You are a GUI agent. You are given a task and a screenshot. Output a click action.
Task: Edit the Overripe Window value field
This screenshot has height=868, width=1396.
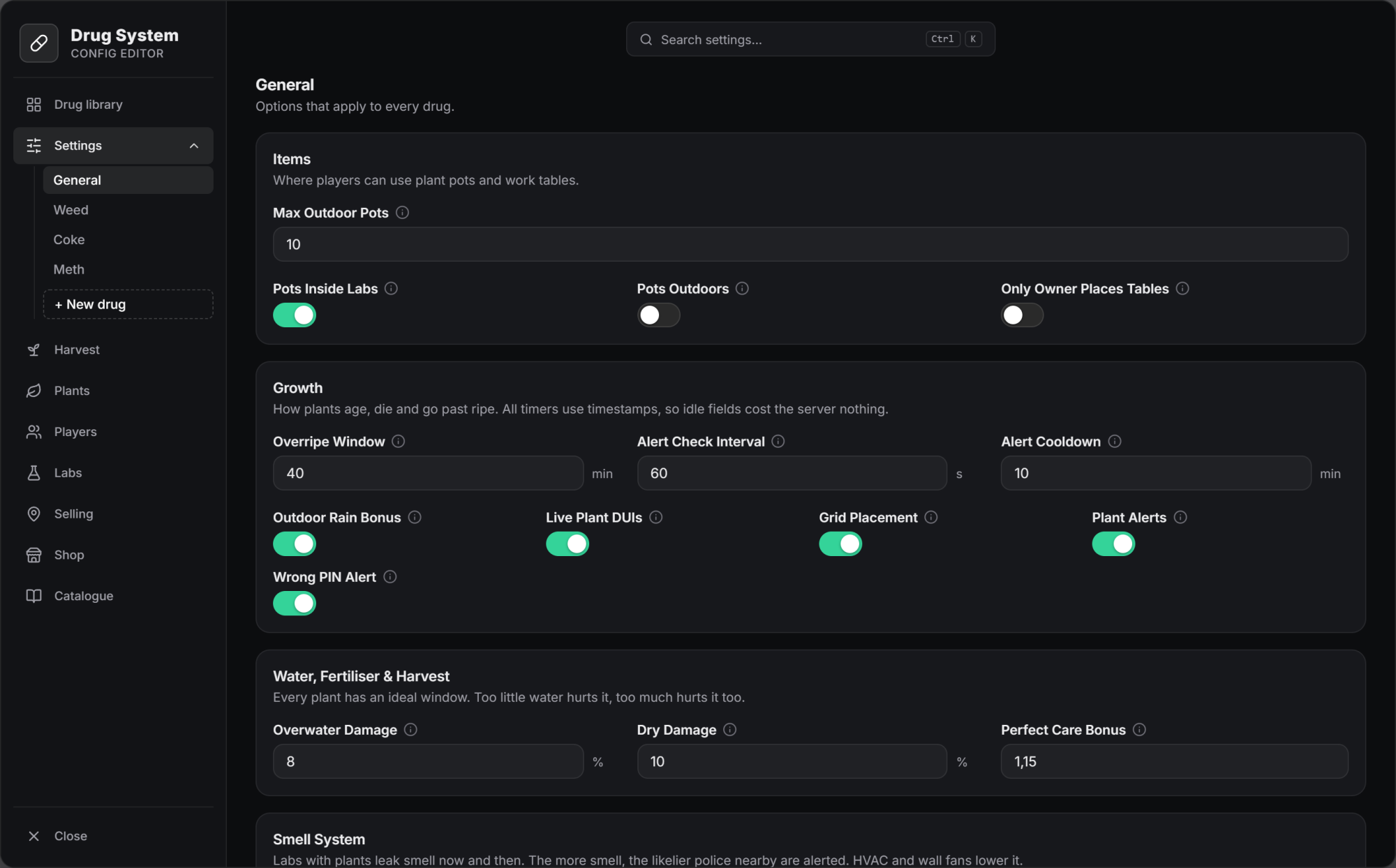[x=428, y=473]
